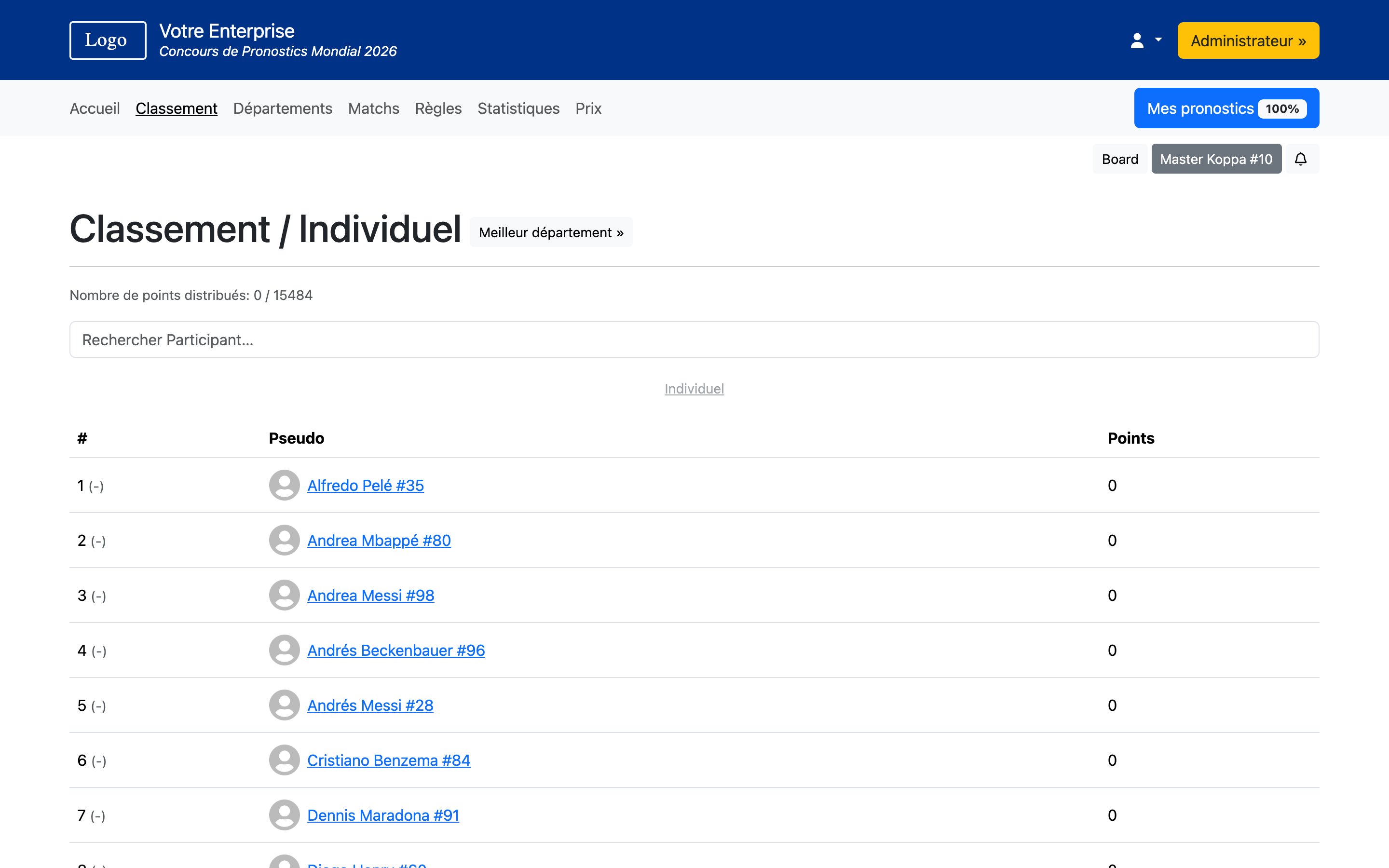Click Andrés Beckenbauer #96 avatar icon
Image resolution: width=1389 pixels, height=868 pixels.
tap(284, 650)
